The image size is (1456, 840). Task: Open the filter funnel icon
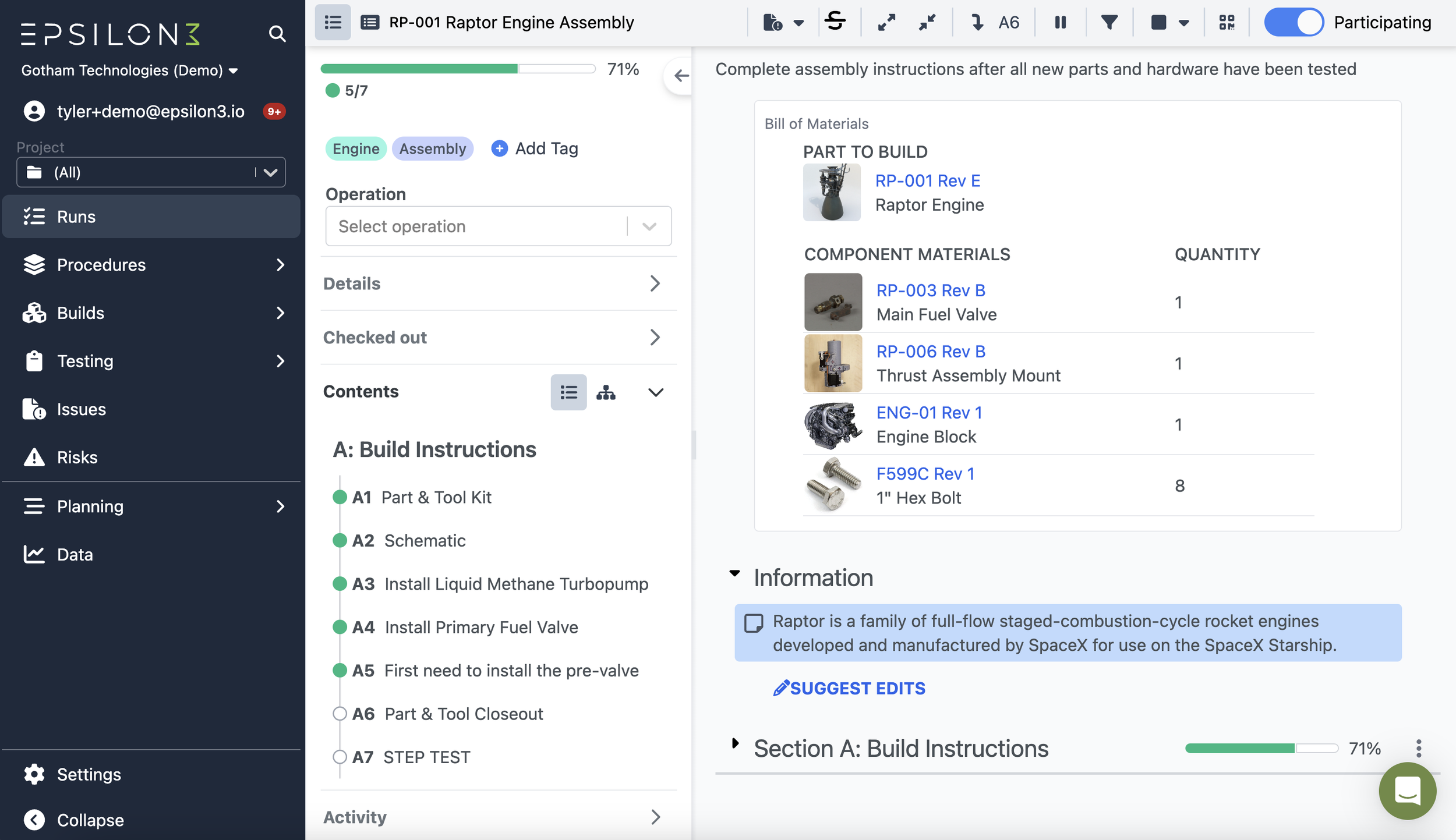1109,23
